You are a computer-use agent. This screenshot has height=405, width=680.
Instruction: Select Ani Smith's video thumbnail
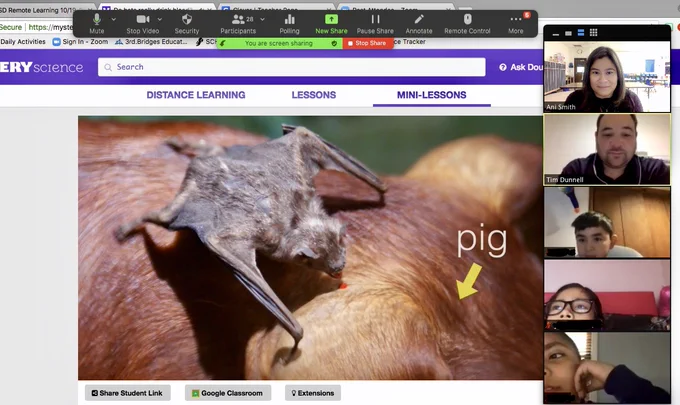[607, 77]
